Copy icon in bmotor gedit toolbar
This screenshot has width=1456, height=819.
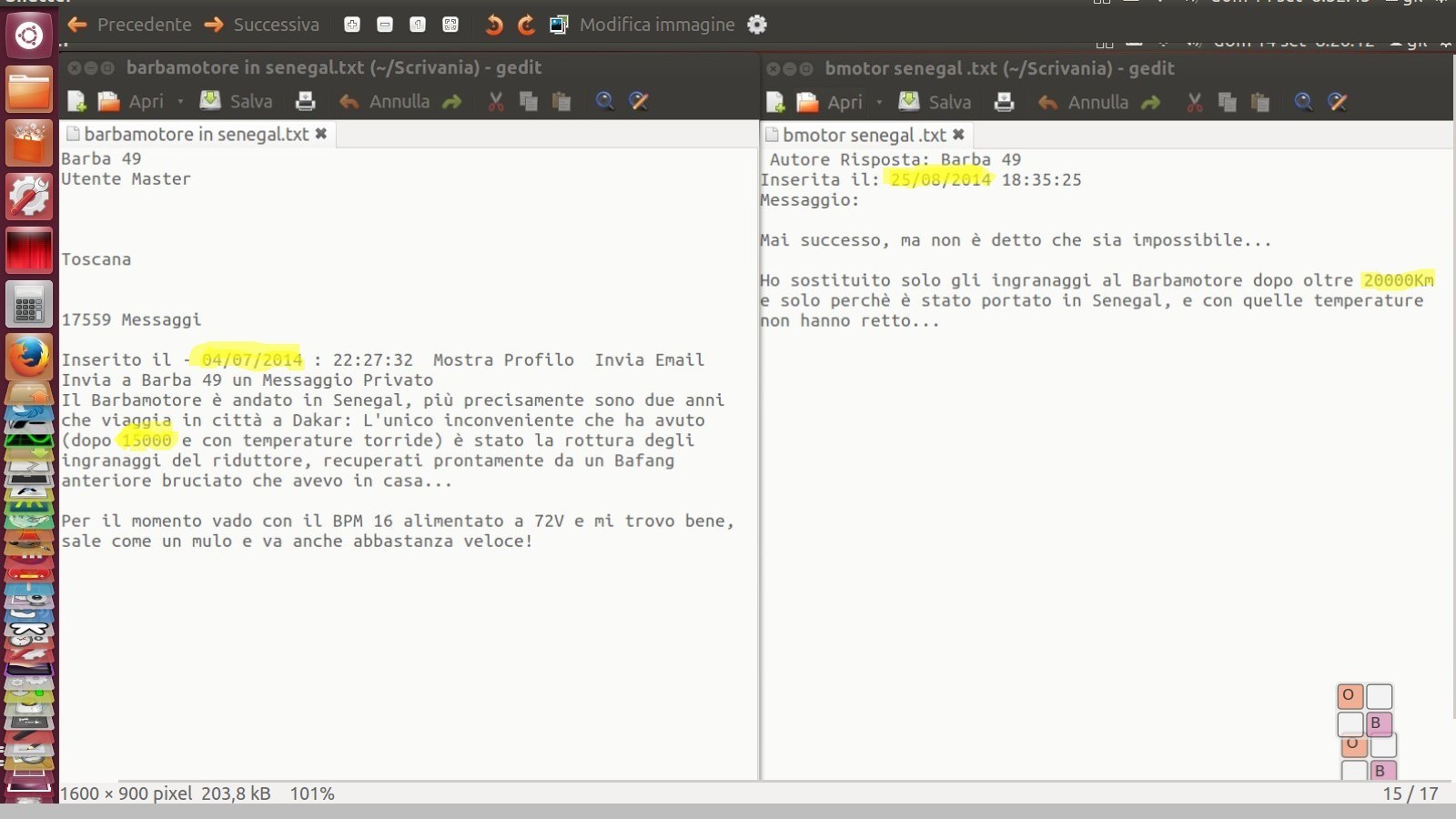1228,102
